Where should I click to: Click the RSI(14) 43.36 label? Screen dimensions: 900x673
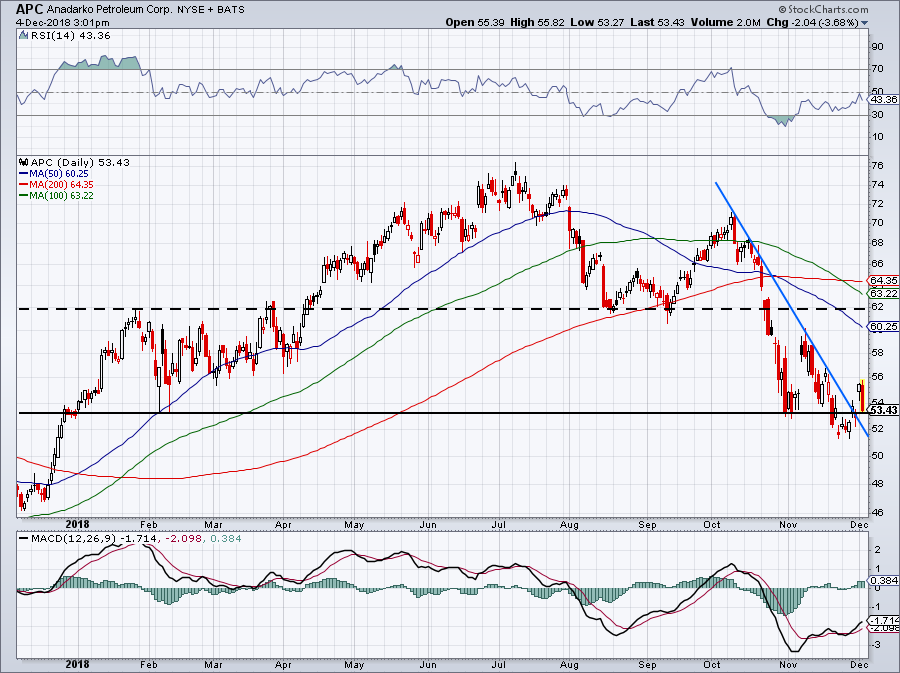pos(71,35)
